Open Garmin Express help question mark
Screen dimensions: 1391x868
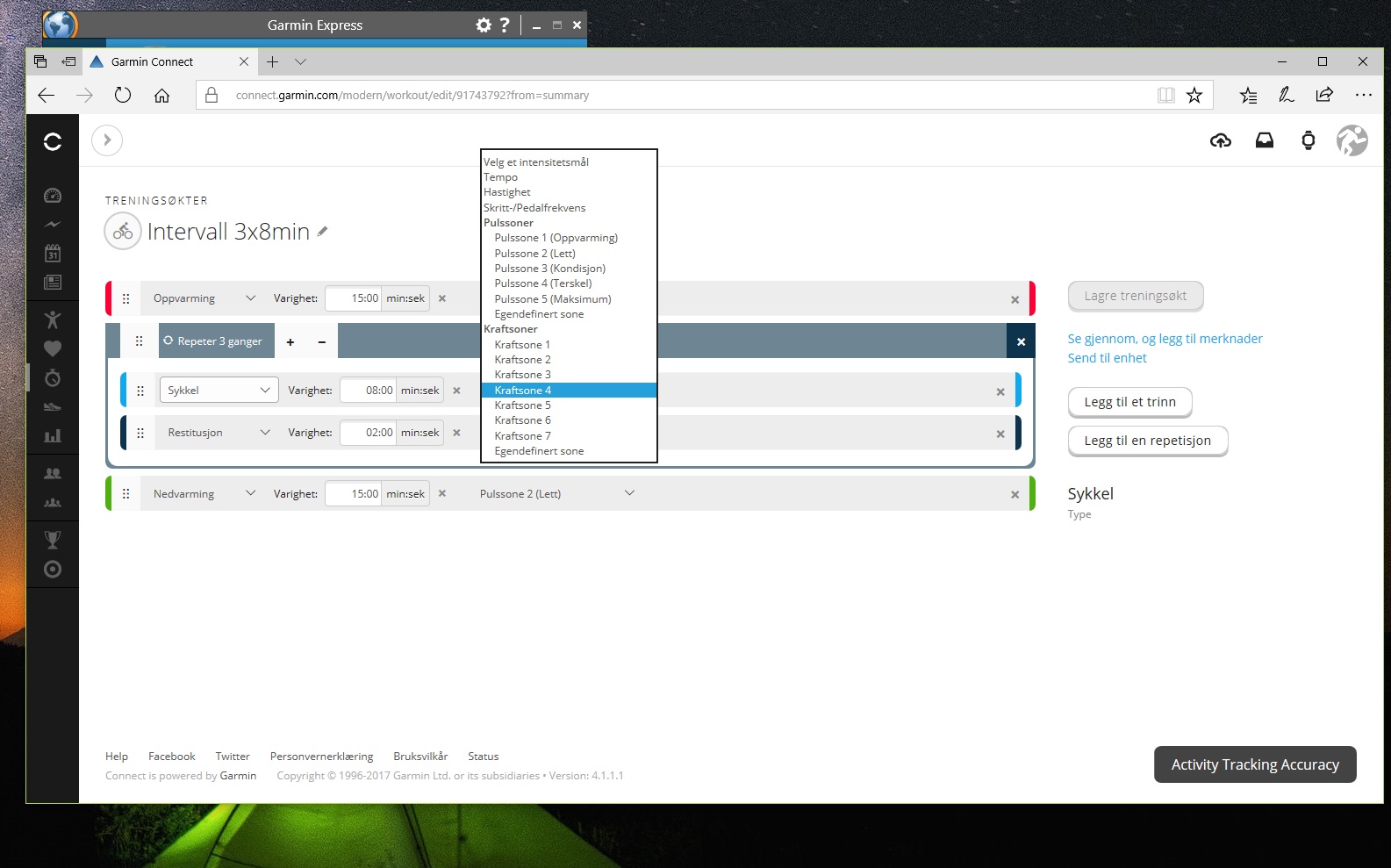tap(505, 25)
